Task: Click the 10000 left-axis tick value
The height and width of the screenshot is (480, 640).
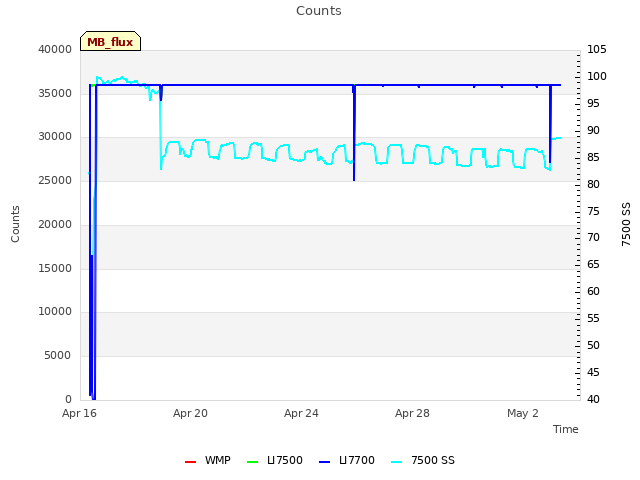Action: point(55,311)
